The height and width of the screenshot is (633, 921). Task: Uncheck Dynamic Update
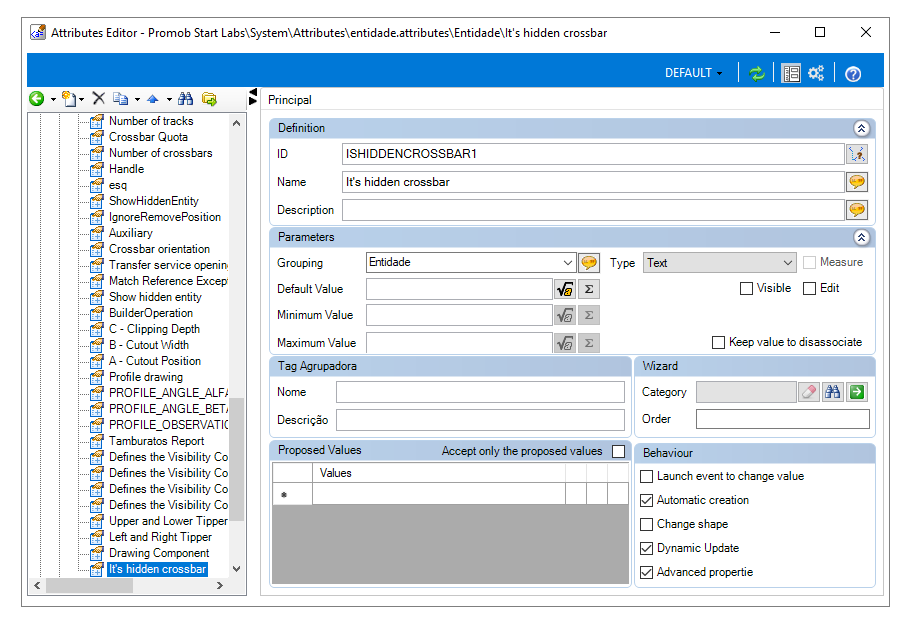(x=646, y=548)
